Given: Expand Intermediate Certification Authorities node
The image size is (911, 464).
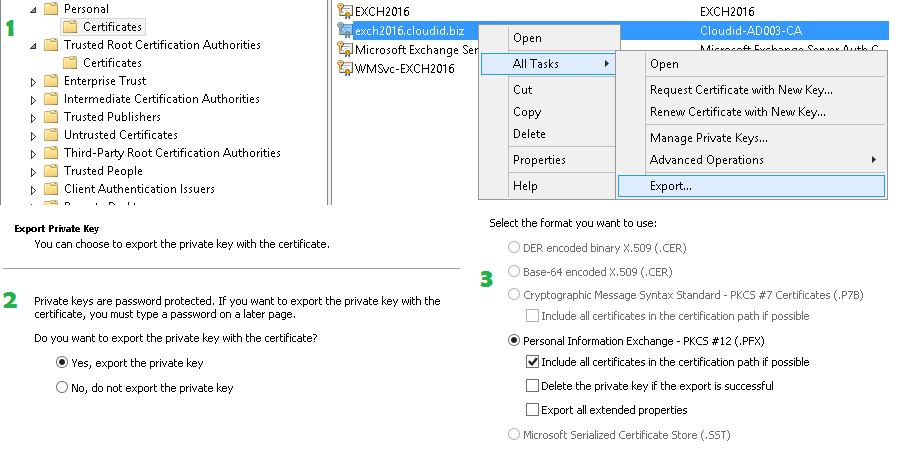Looking at the screenshot, I should click(x=33, y=100).
